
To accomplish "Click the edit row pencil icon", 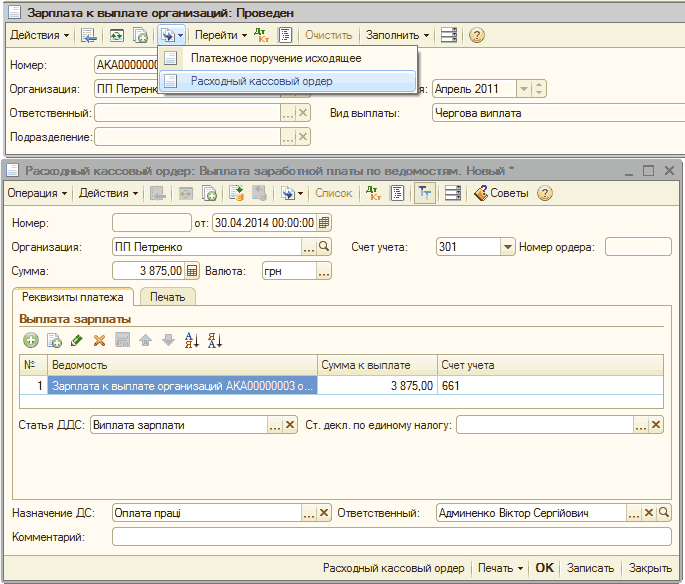I will click(x=76, y=341).
